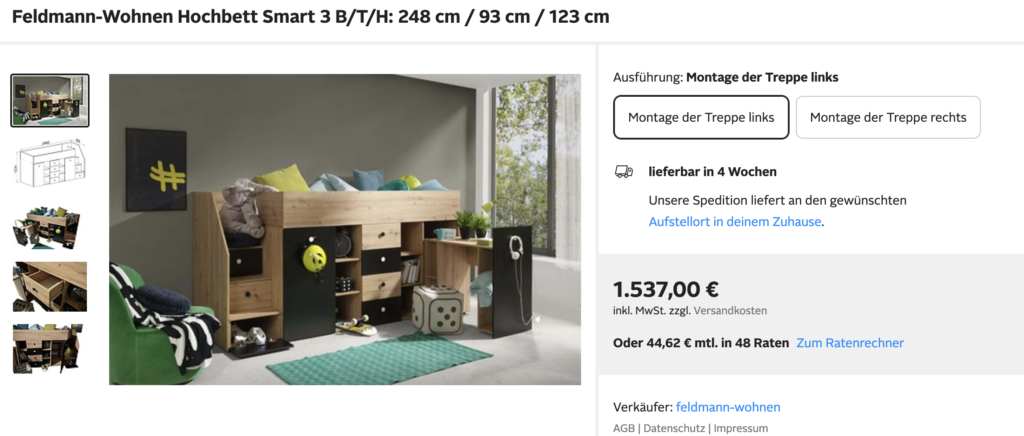Viewport: 1024px width, 436px height.
Task: Choose option Montage der Treppe rechts
Action: [888, 117]
